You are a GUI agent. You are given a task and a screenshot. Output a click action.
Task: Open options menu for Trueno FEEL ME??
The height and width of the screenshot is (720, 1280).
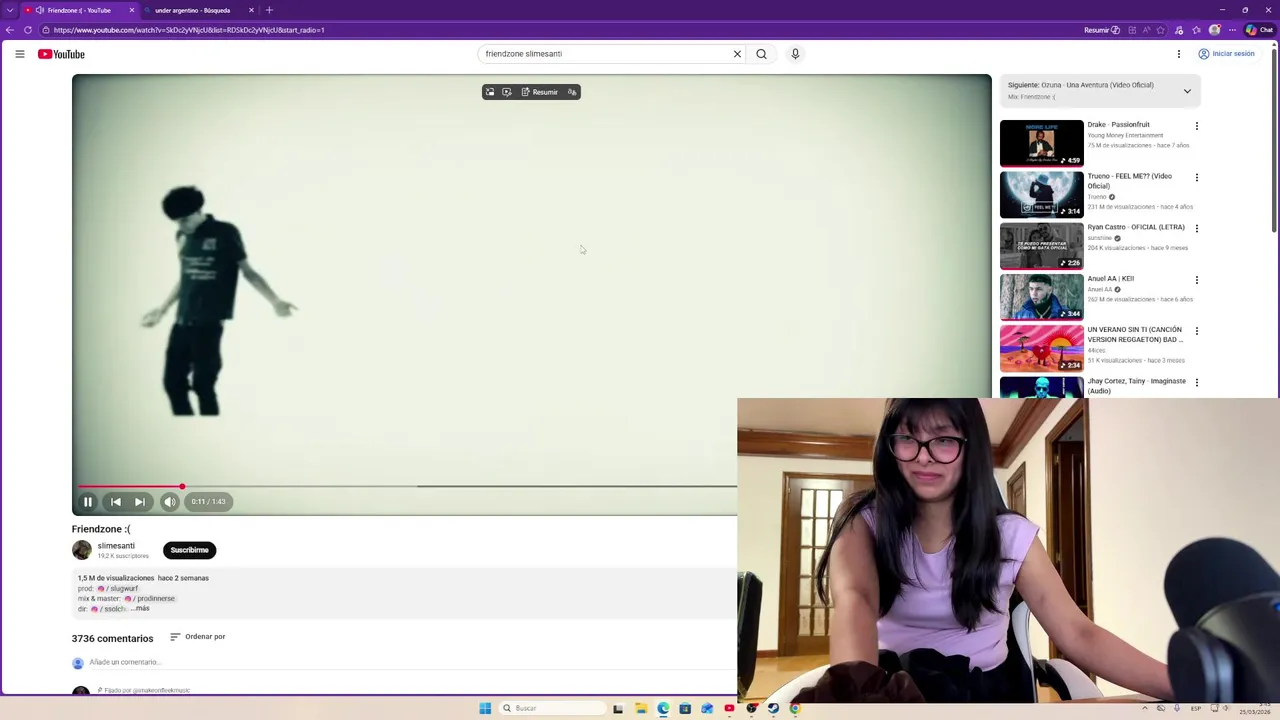(1196, 177)
